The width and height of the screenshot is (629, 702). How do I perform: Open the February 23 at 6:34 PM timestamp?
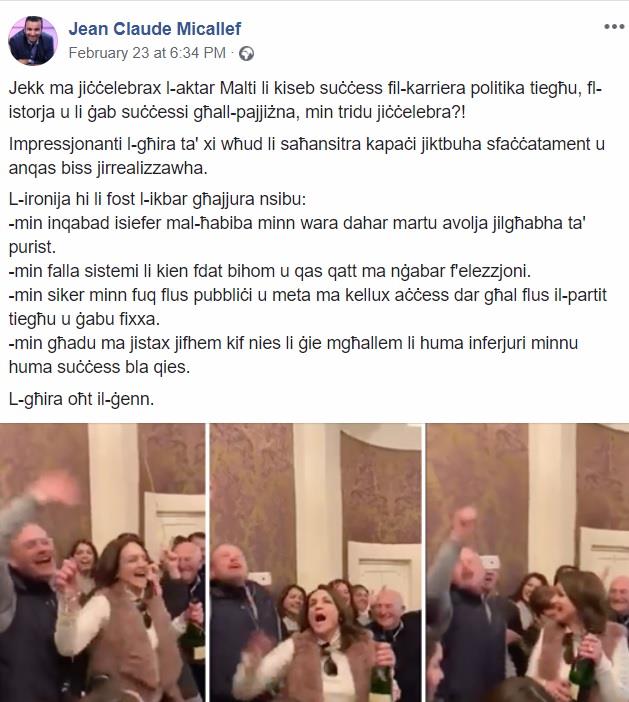point(147,53)
